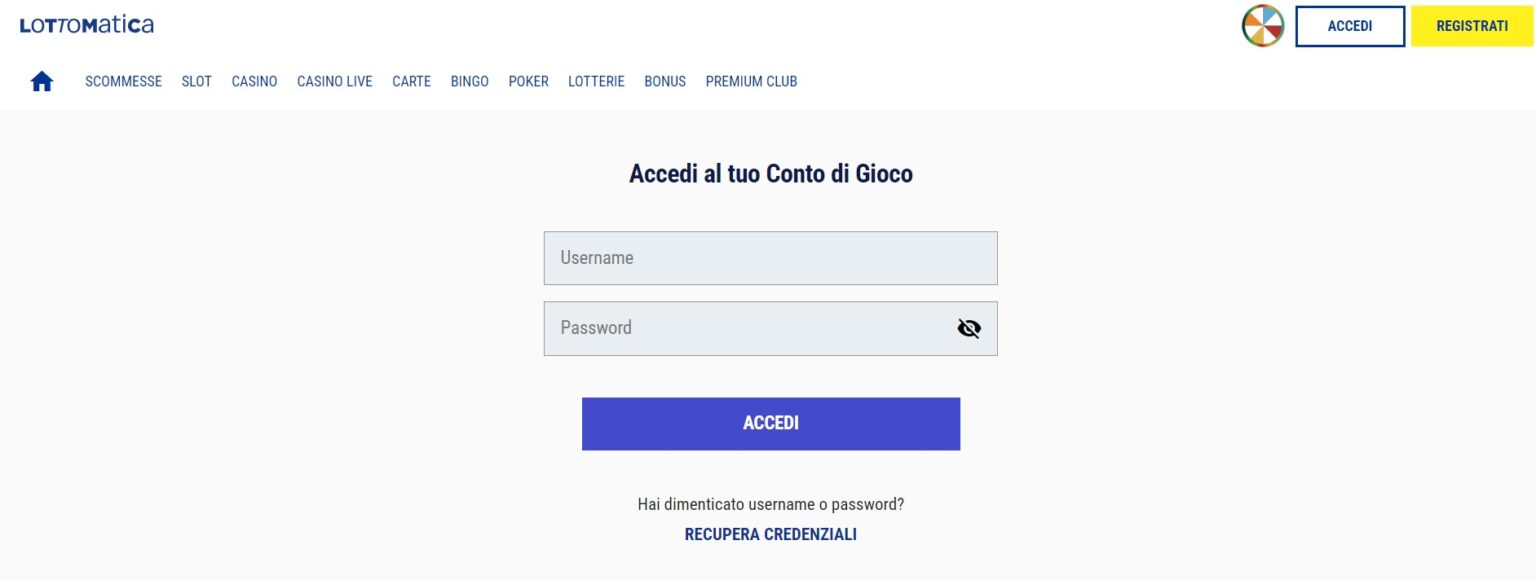Open the SLOT section
Viewport: 1536px width, 580px height.
coord(196,81)
